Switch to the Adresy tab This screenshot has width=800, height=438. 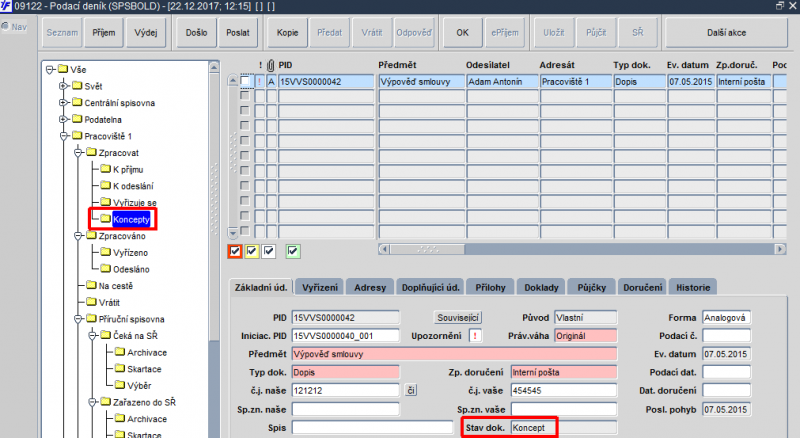370,287
